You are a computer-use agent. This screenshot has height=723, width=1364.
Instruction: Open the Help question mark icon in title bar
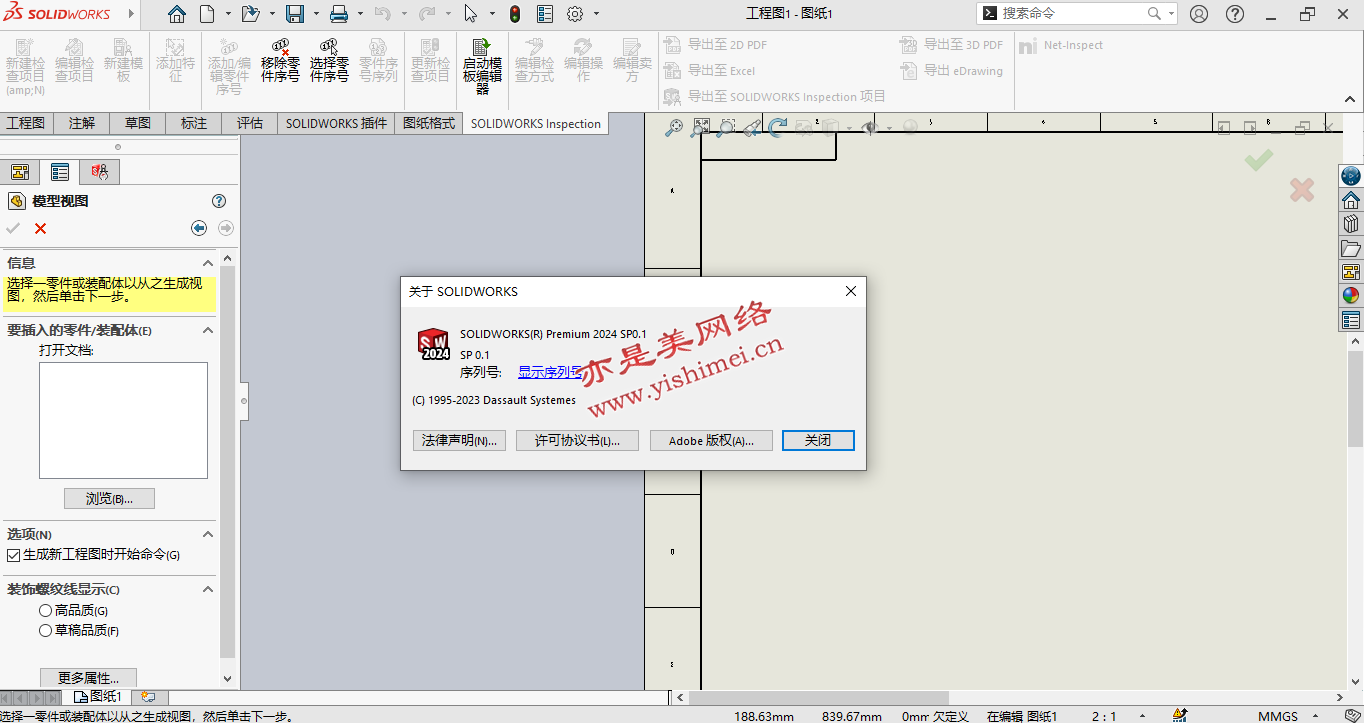click(x=1235, y=14)
